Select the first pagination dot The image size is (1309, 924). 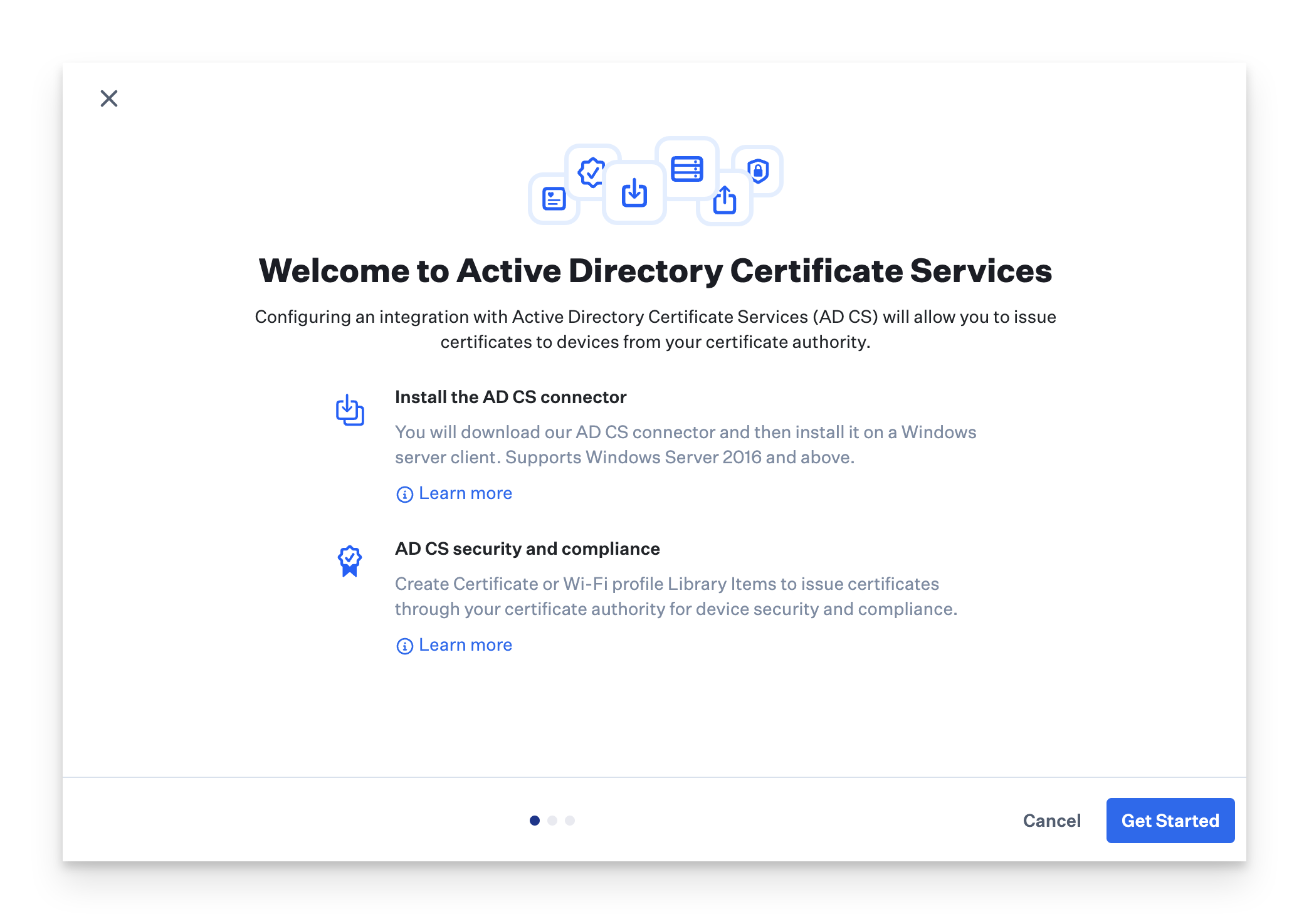click(535, 821)
